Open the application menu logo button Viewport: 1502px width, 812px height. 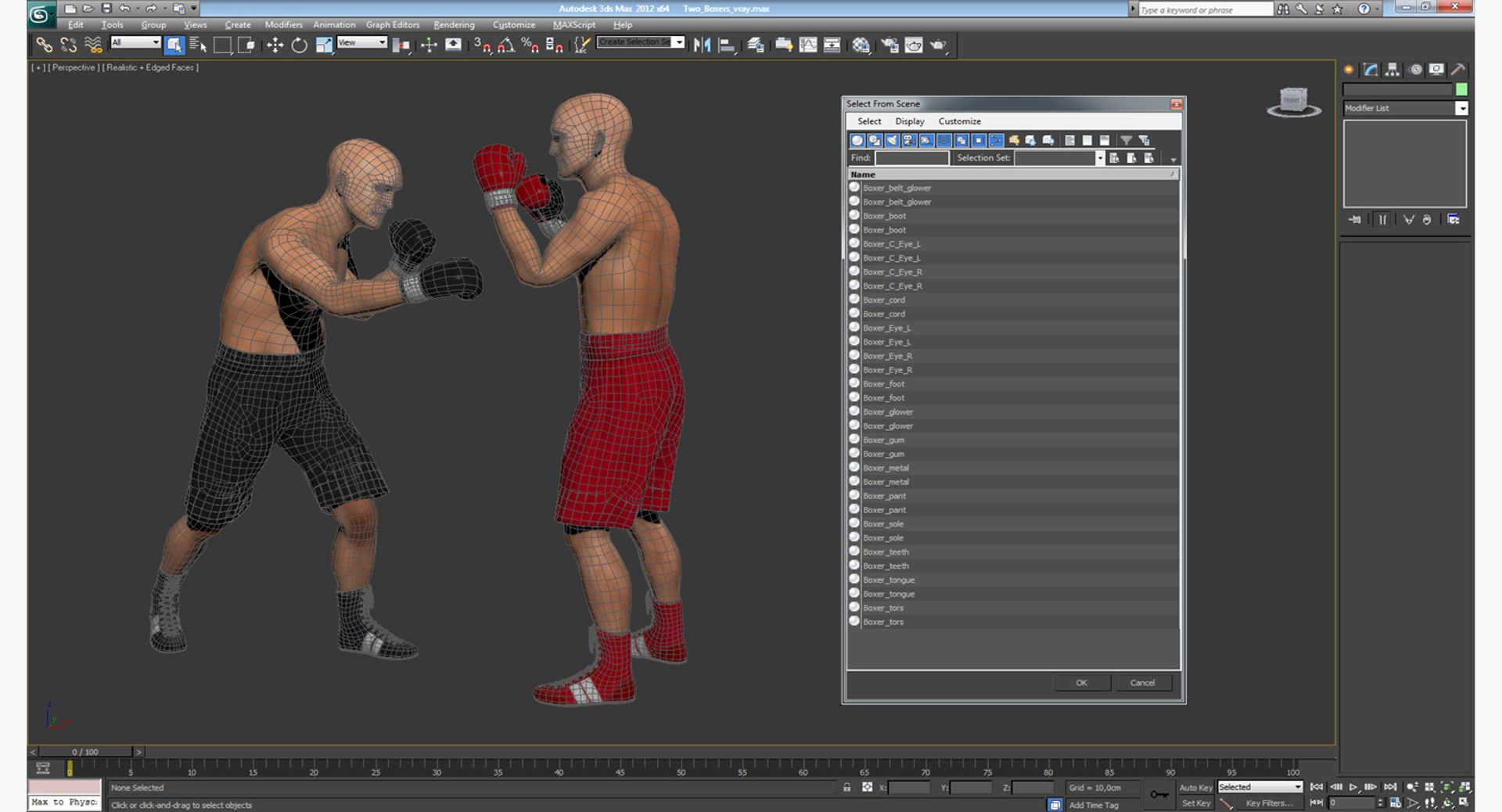[x=41, y=13]
